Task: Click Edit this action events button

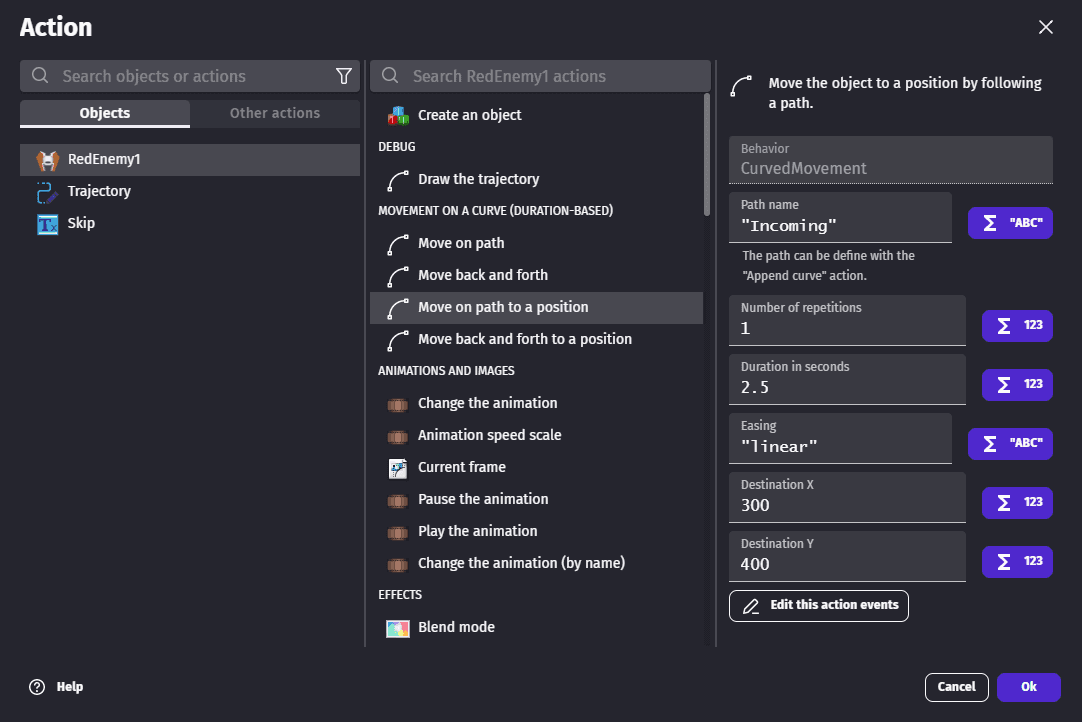Action: (819, 606)
